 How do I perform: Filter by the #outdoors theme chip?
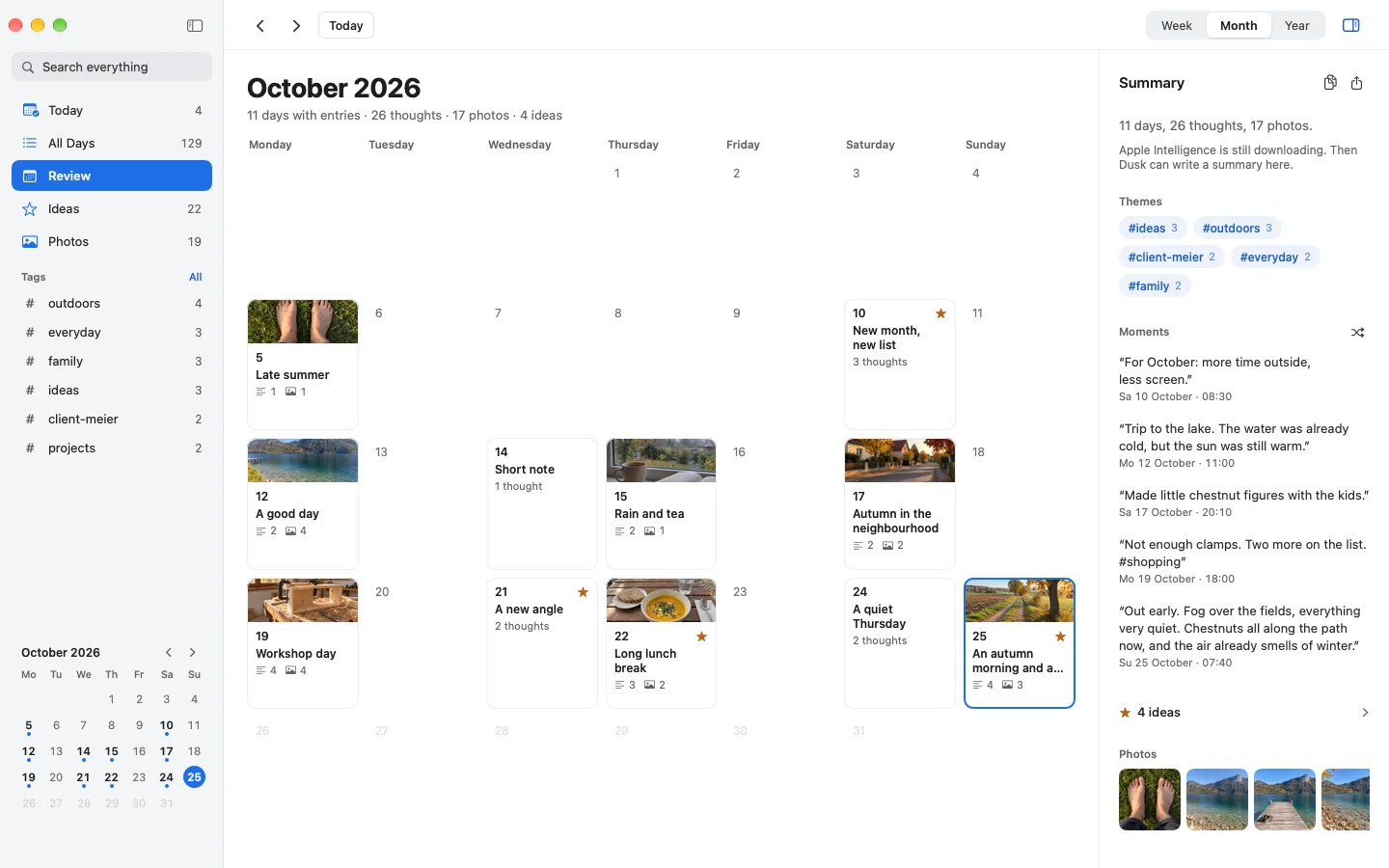[x=1237, y=229]
